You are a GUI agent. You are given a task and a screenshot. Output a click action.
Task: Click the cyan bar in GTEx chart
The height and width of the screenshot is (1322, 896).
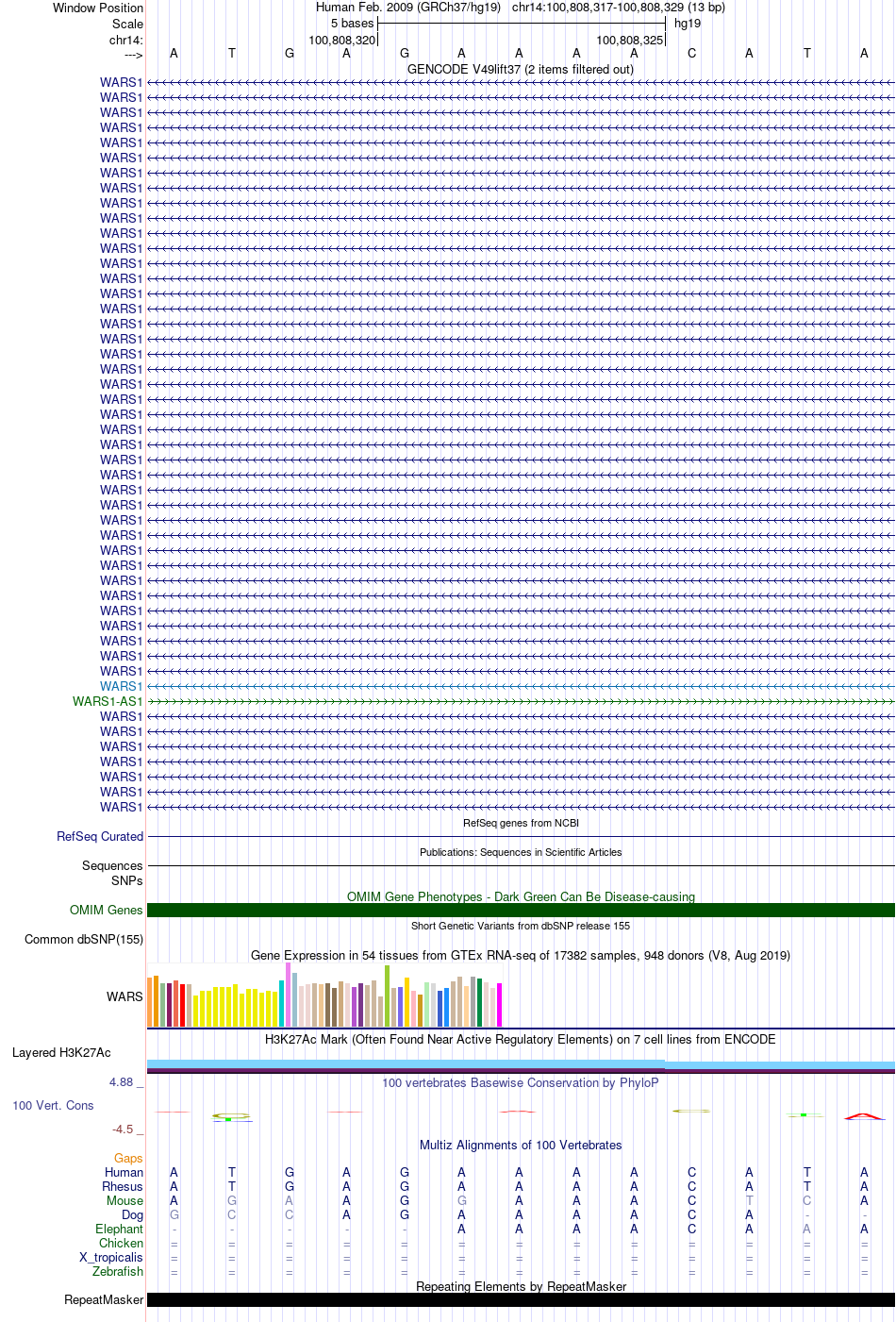(281, 1004)
